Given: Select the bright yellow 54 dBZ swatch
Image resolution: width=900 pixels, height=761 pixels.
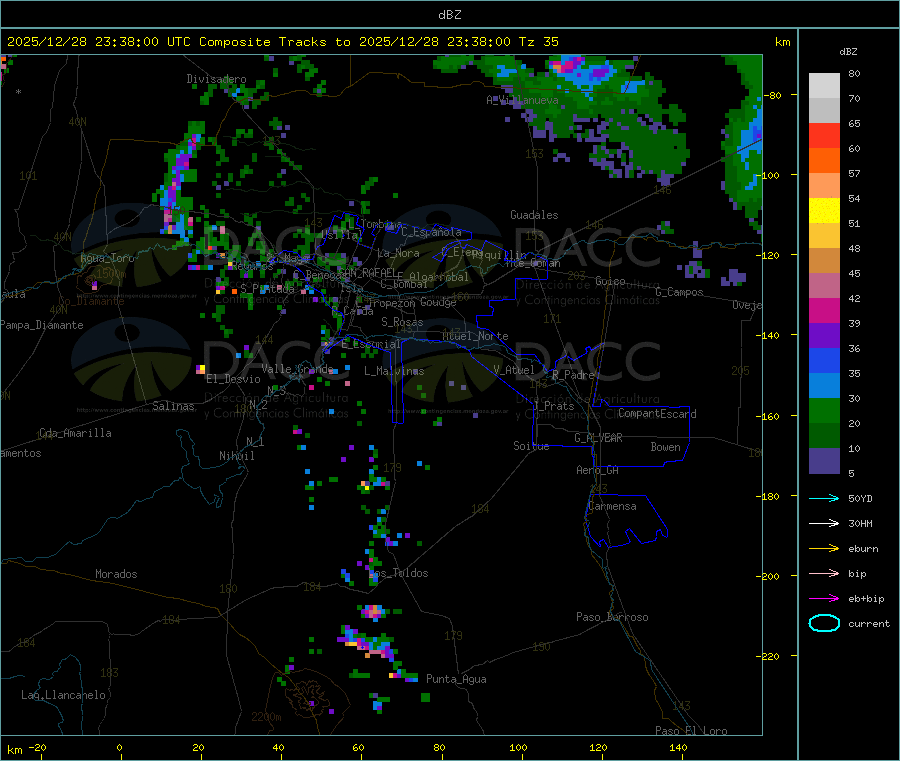Looking at the screenshot, I should point(824,211).
